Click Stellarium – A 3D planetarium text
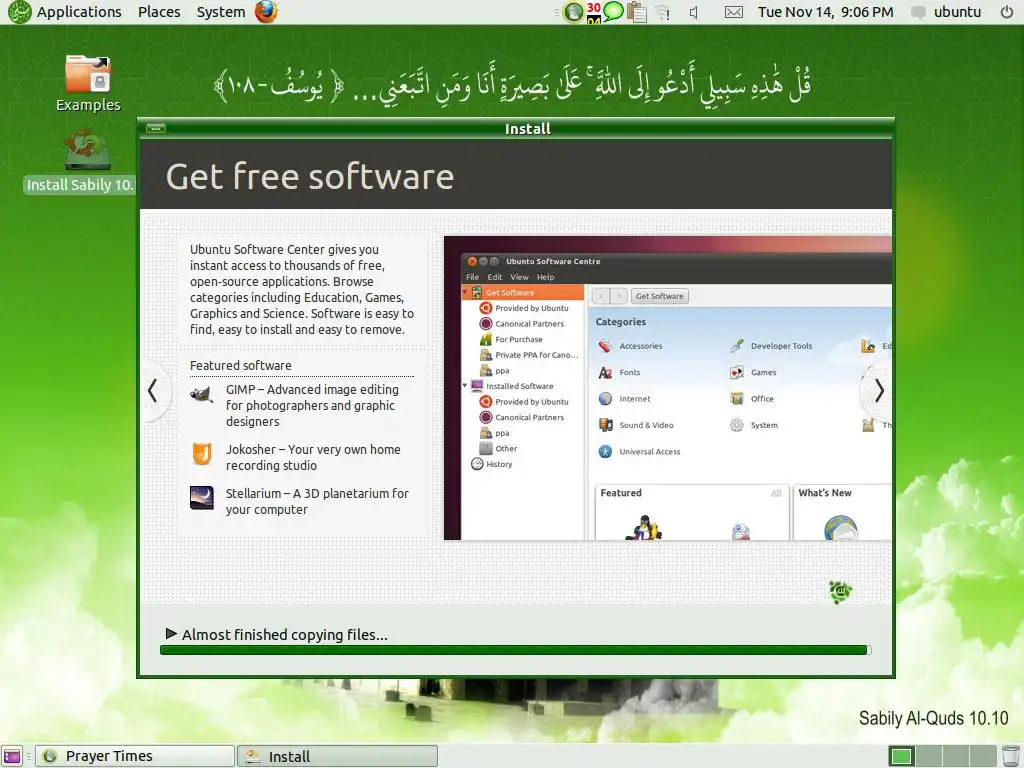The width and height of the screenshot is (1024, 768). coord(317,501)
